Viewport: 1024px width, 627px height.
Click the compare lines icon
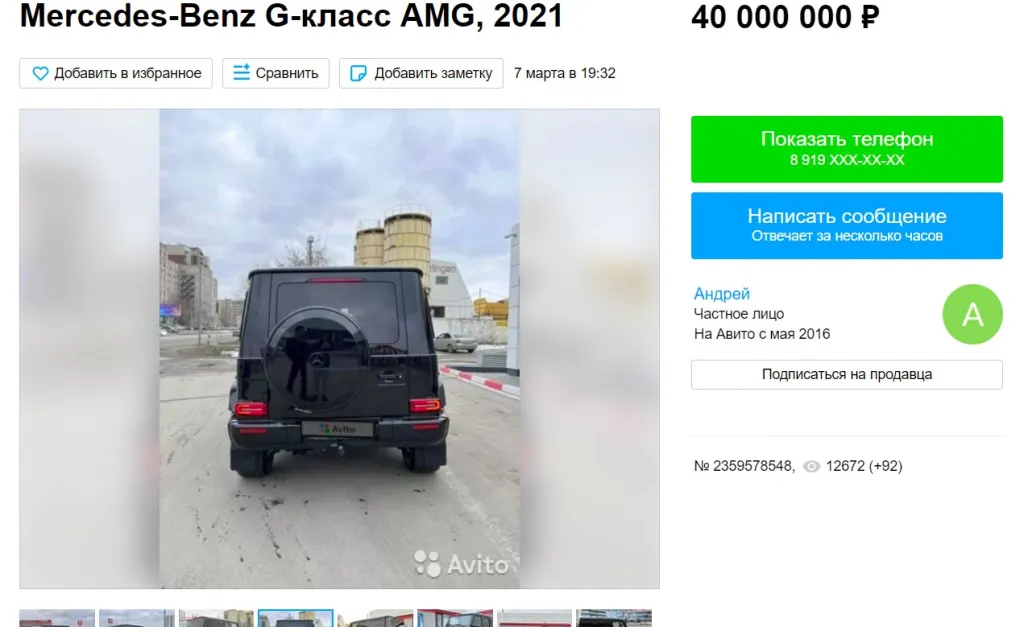click(242, 72)
